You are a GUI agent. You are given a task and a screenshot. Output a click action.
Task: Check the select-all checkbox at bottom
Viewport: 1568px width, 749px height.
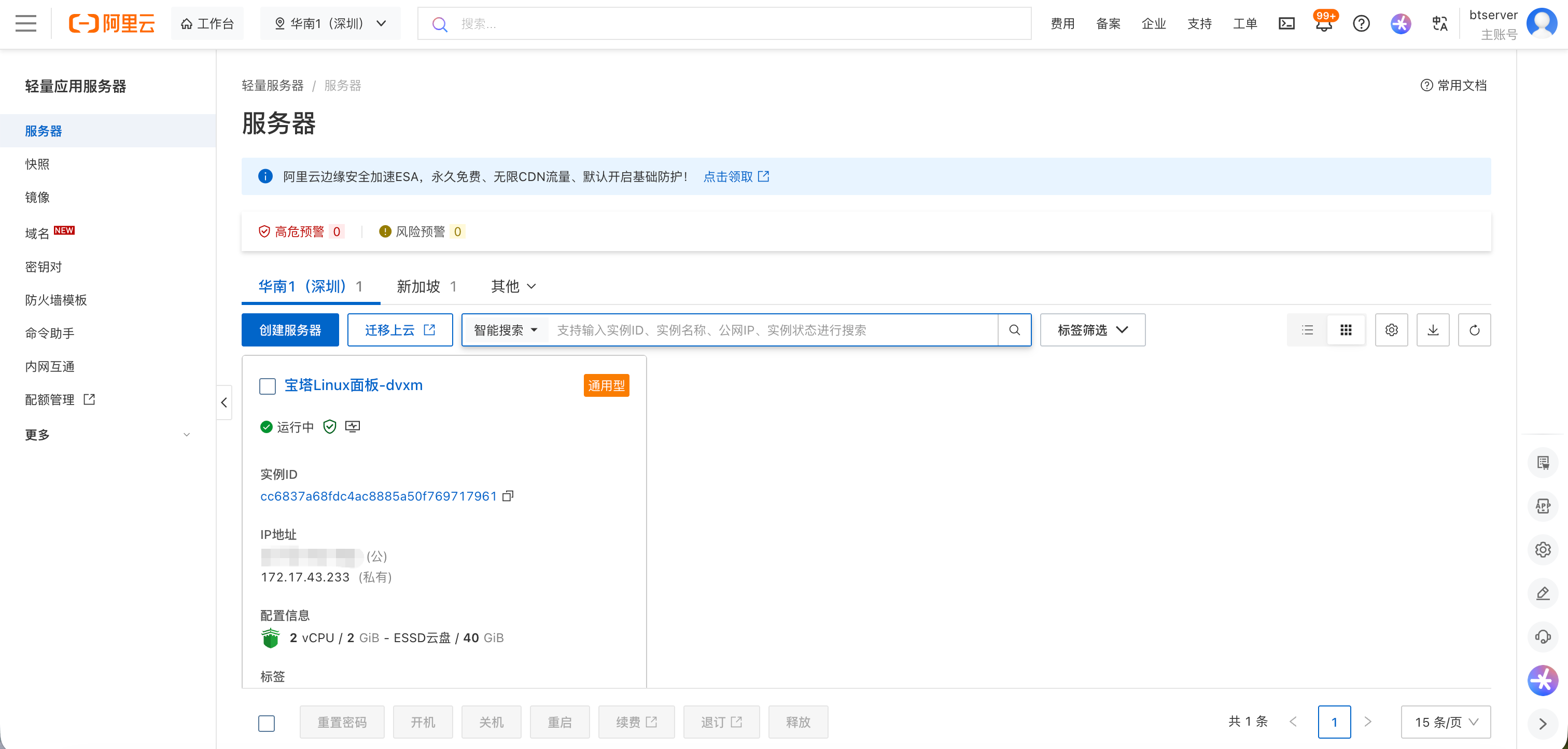point(267,723)
